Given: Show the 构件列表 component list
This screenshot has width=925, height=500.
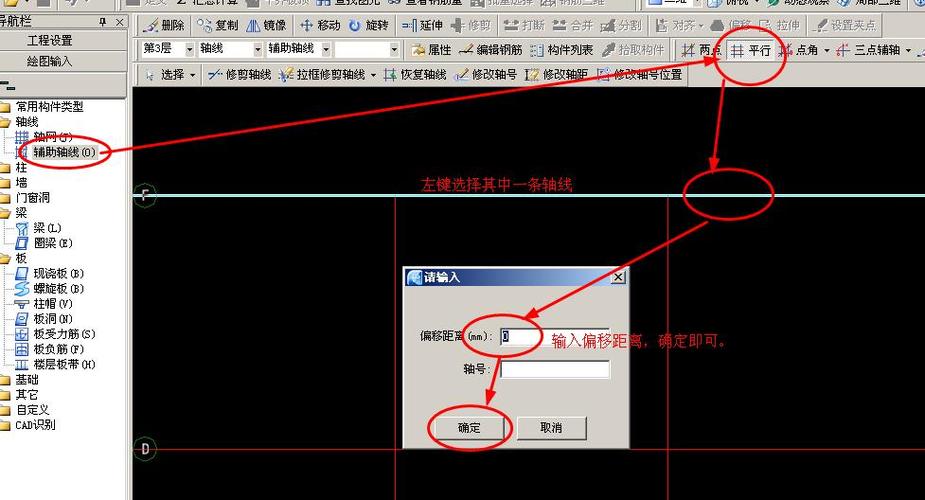Looking at the screenshot, I should click(x=562, y=50).
